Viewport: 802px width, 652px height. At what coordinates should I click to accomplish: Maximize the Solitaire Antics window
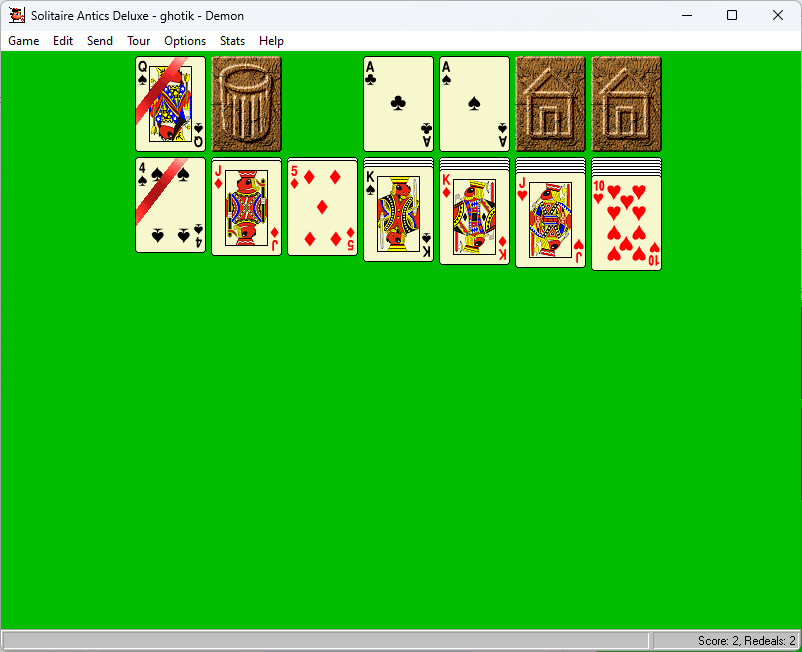coord(732,15)
